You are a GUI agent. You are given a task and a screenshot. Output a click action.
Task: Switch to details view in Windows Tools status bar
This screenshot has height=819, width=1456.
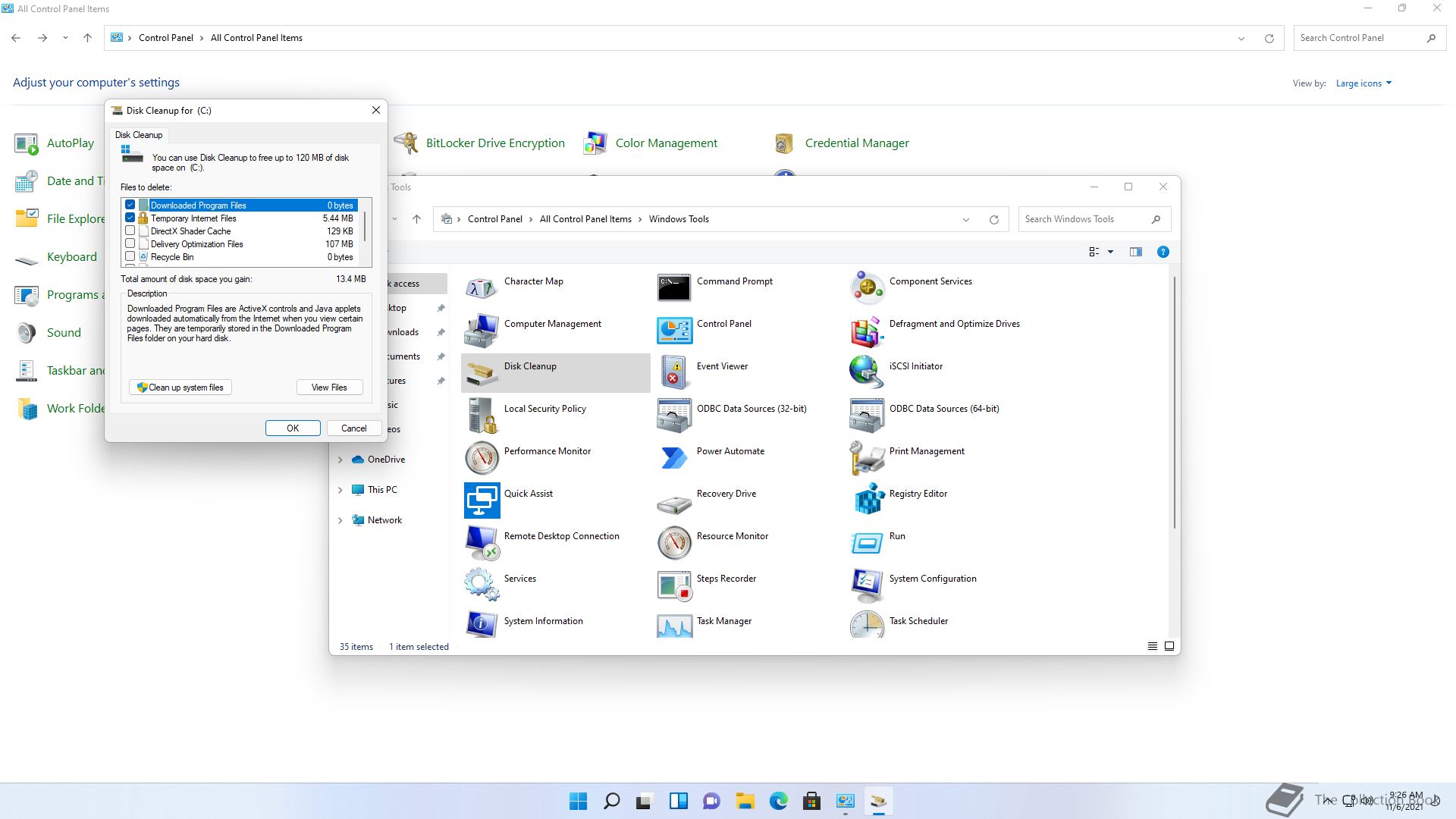coord(1152,646)
